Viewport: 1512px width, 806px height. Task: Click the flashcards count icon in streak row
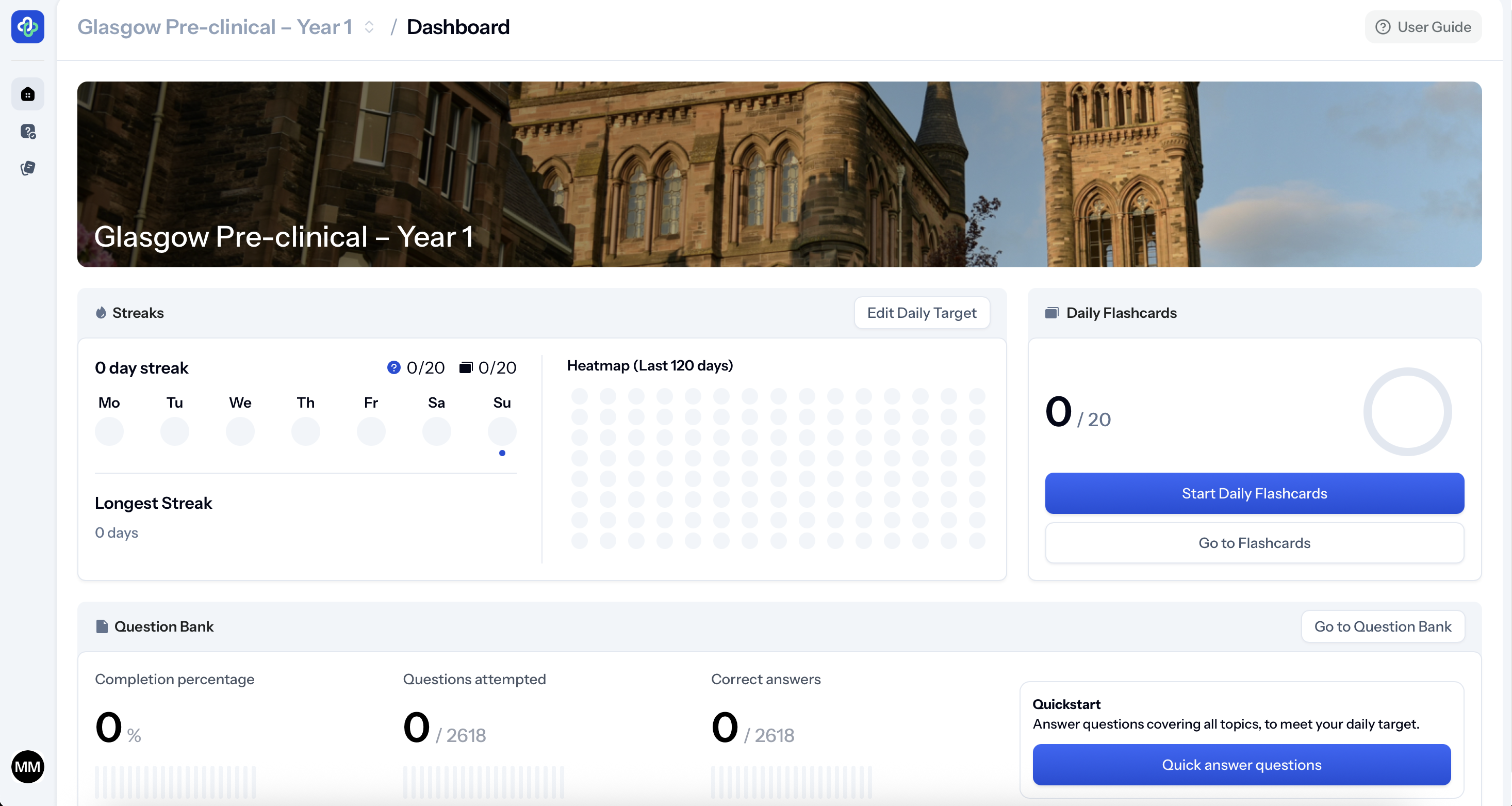466,368
